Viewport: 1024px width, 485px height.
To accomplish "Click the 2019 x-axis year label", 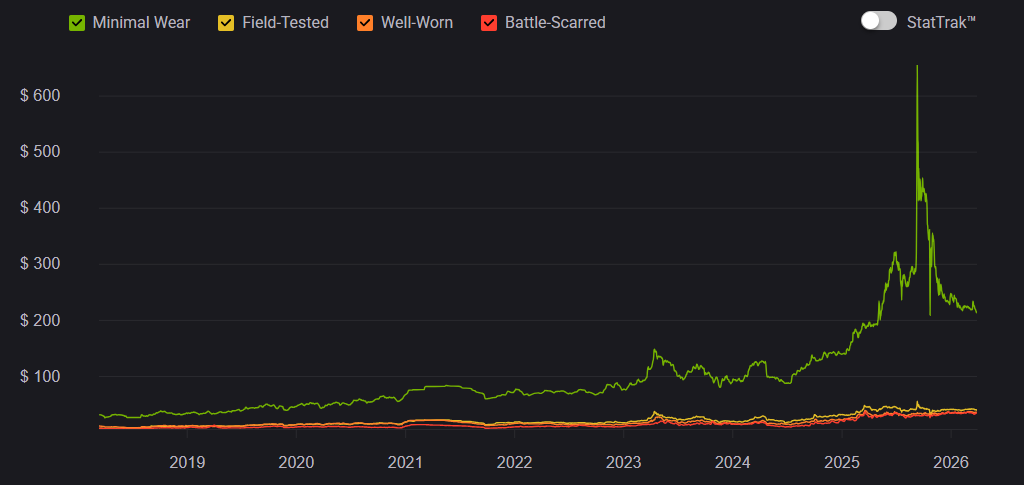I will pos(187,462).
